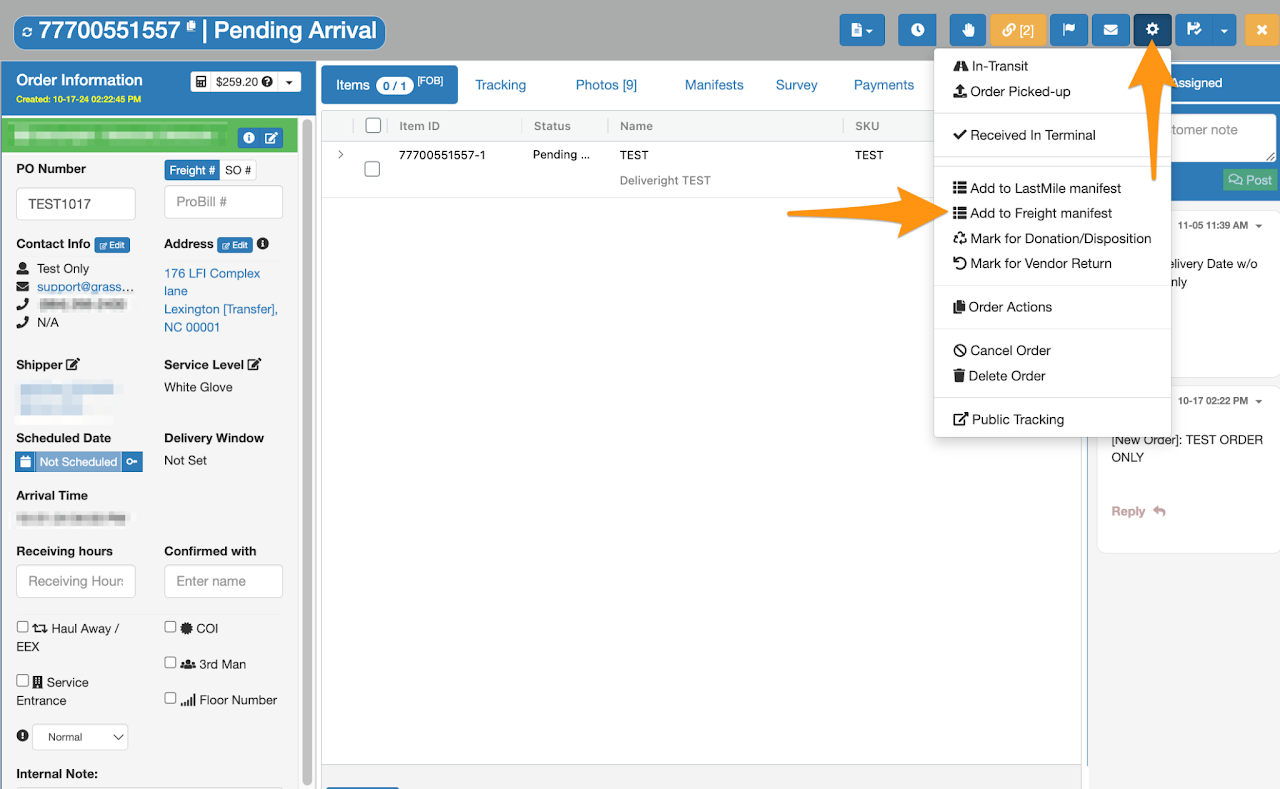Image resolution: width=1280 pixels, height=789 pixels.
Task: Click the calendar icon on Scheduled Date
Action: pyautogui.click(x=26, y=462)
